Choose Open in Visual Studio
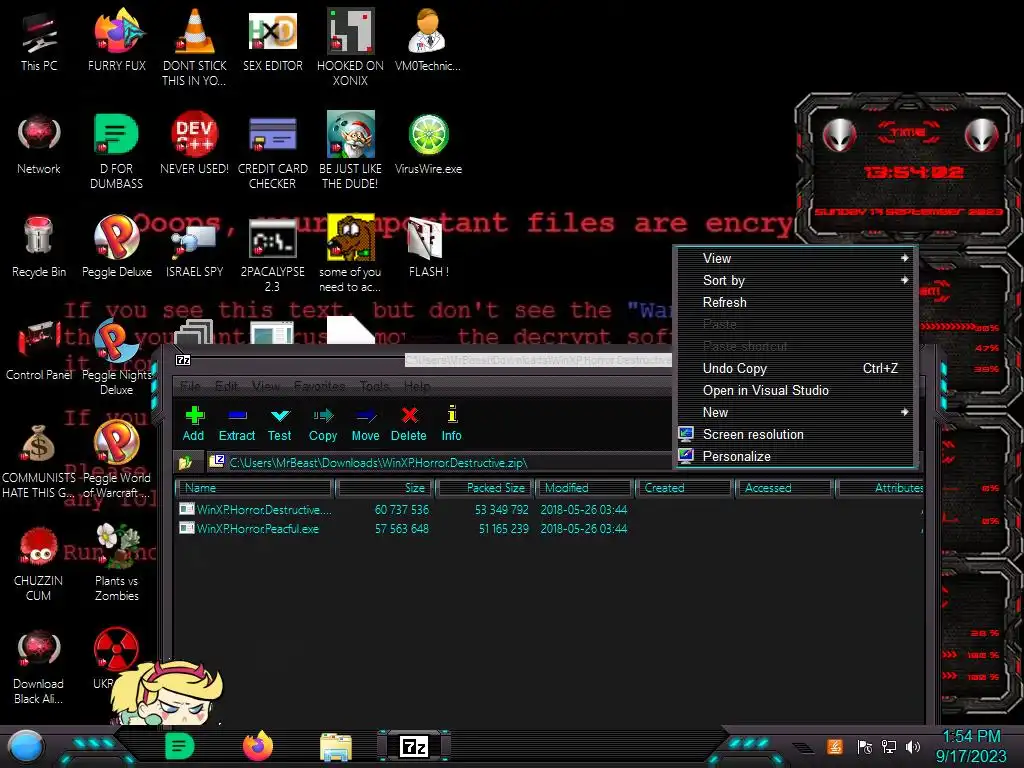This screenshot has width=1024, height=768. pyautogui.click(x=795, y=391)
